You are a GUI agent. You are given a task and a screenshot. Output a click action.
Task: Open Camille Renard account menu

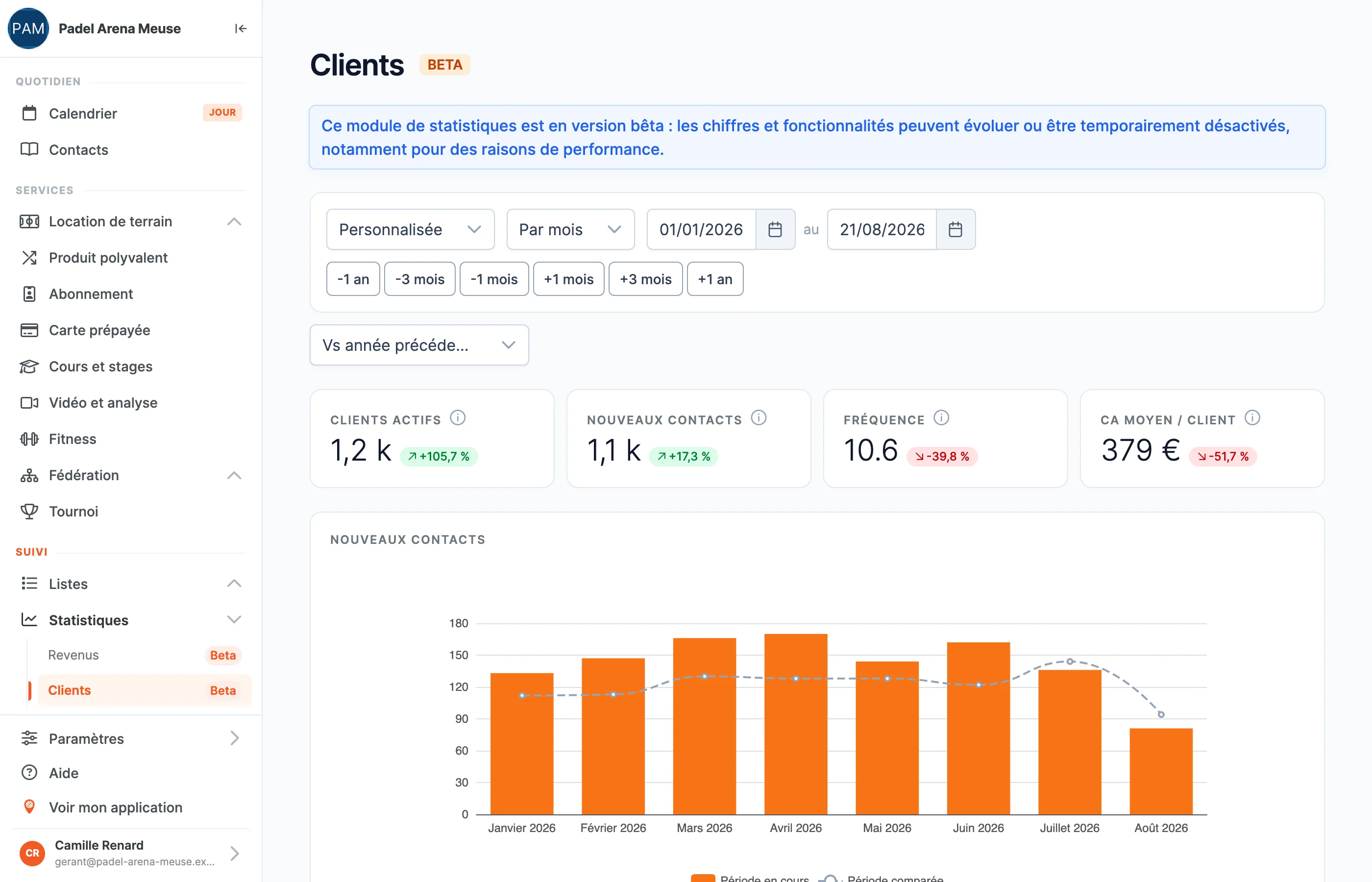[131, 853]
